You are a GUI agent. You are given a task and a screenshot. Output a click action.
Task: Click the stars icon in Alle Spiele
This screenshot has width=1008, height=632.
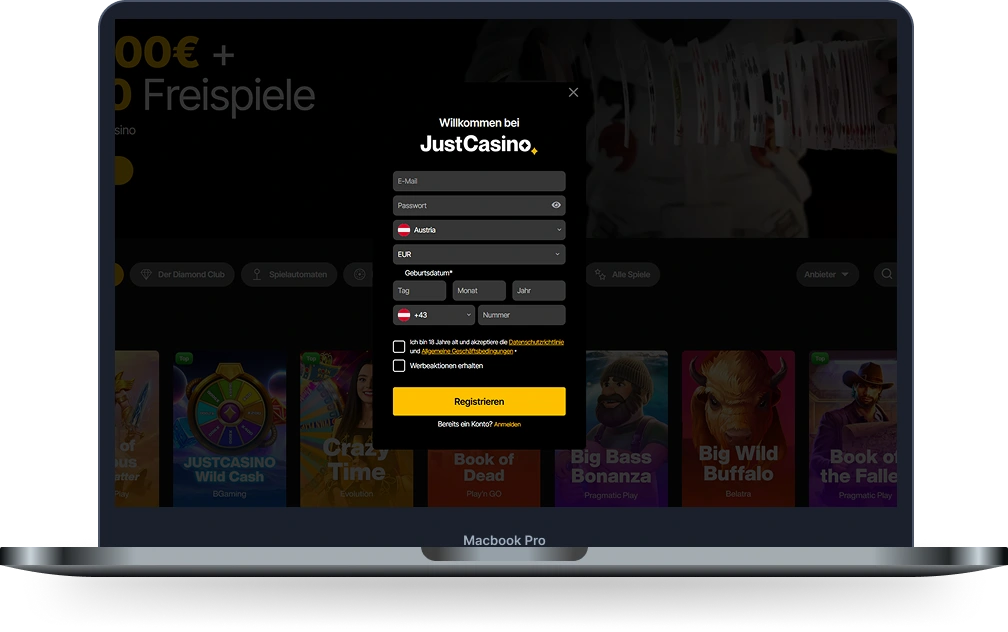click(600, 275)
